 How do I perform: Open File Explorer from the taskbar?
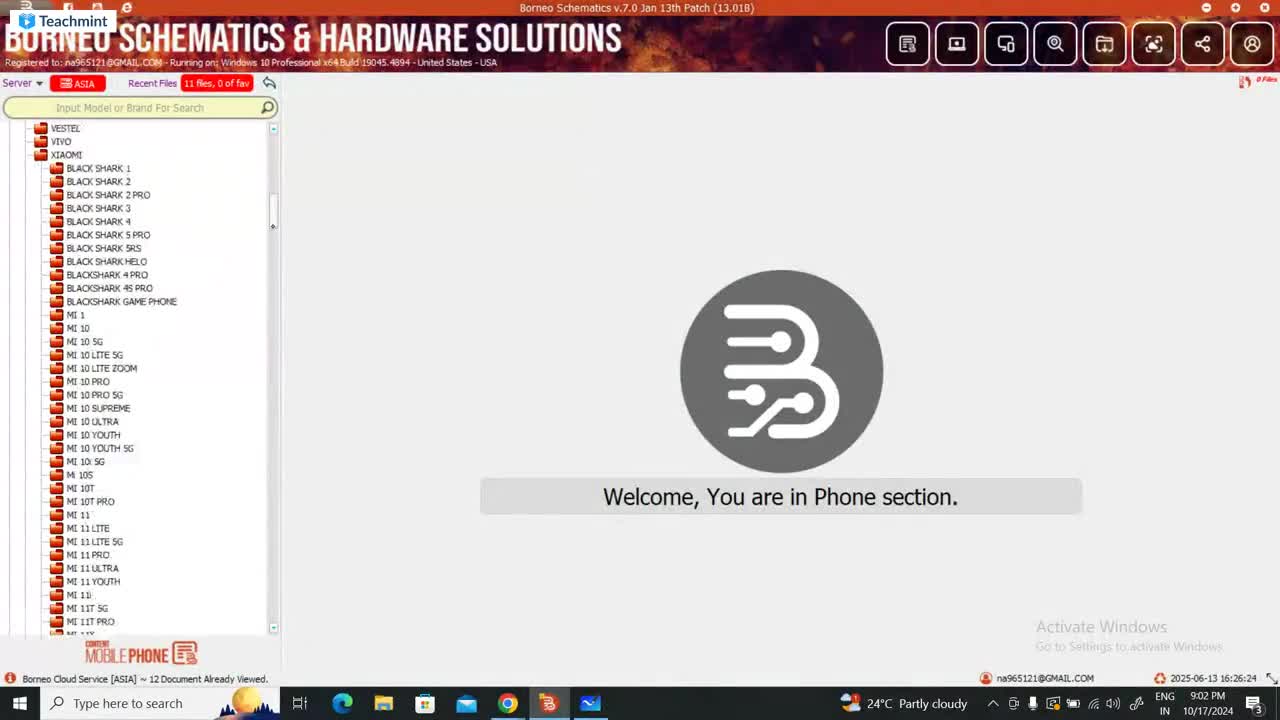click(383, 703)
